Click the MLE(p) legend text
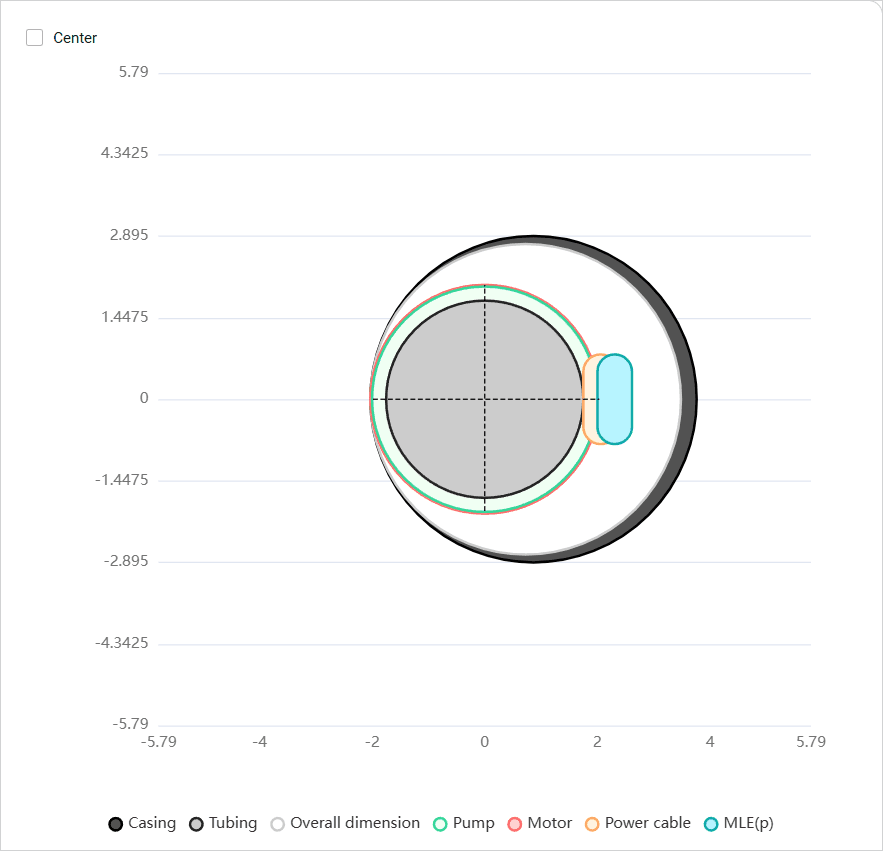Image resolution: width=883 pixels, height=851 pixels. [749, 823]
